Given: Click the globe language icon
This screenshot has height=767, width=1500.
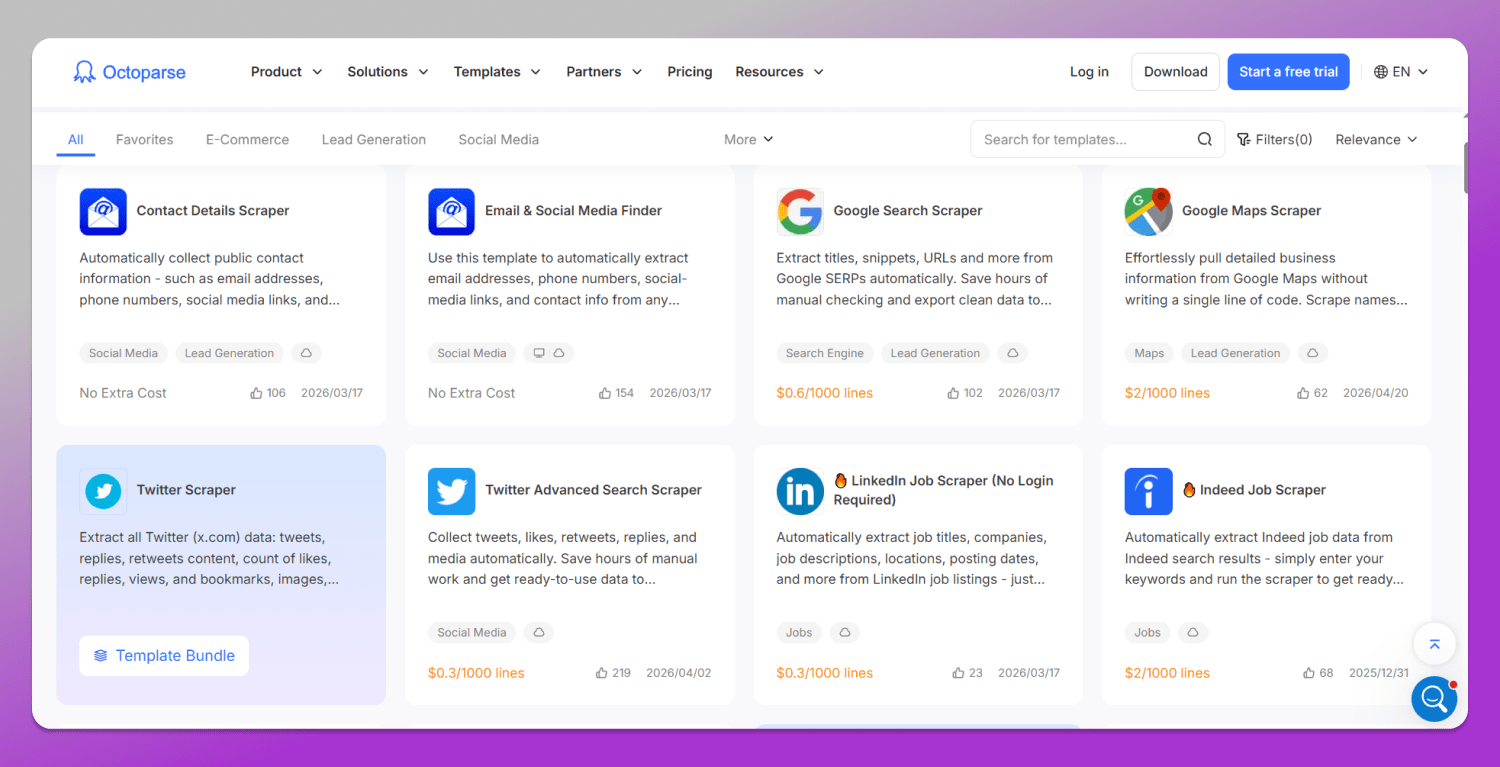Looking at the screenshot, I should pos(1381,72).
